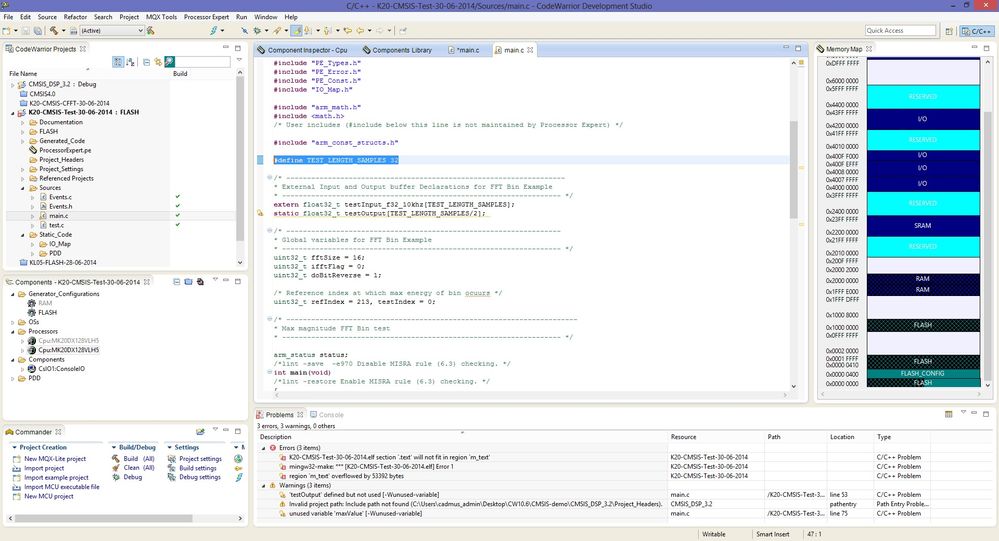
Task: Click search icon beside Projects filter field
Action: tap(169, 62)
